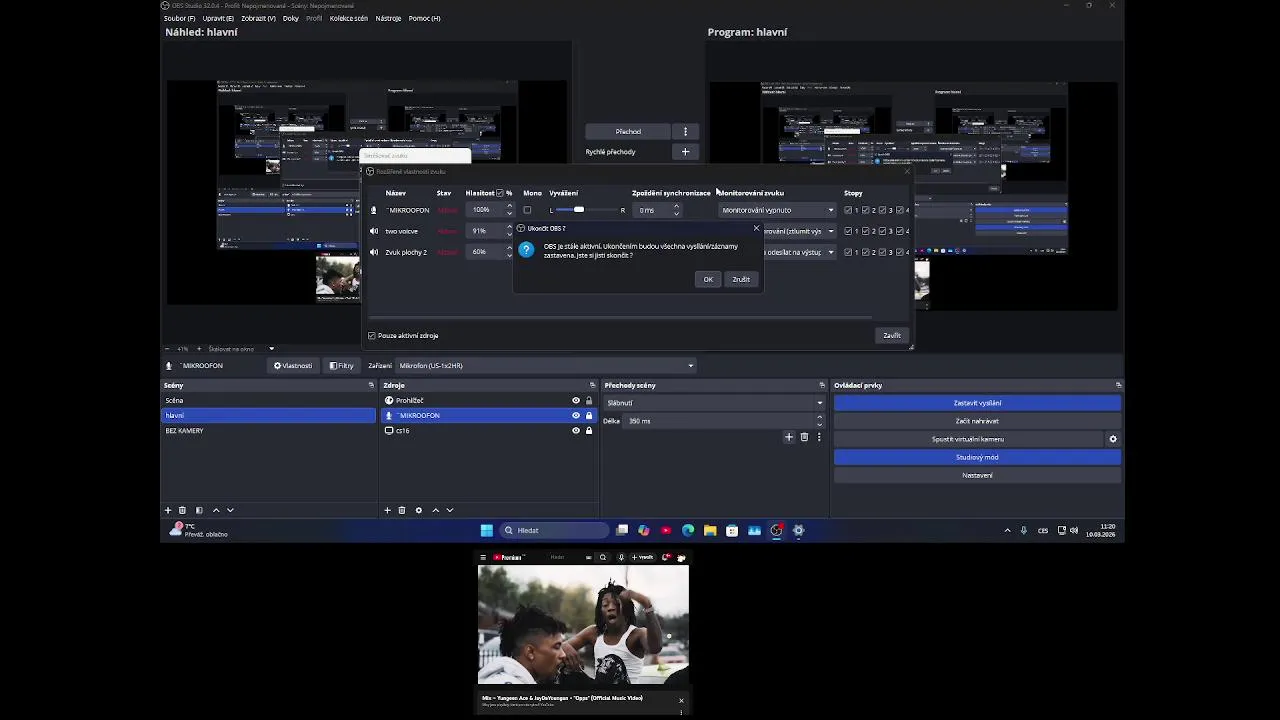Screen dimensions: 1280x720
Task: Step the MIKROOFON sync offset spinner
Action: point(676,210)
